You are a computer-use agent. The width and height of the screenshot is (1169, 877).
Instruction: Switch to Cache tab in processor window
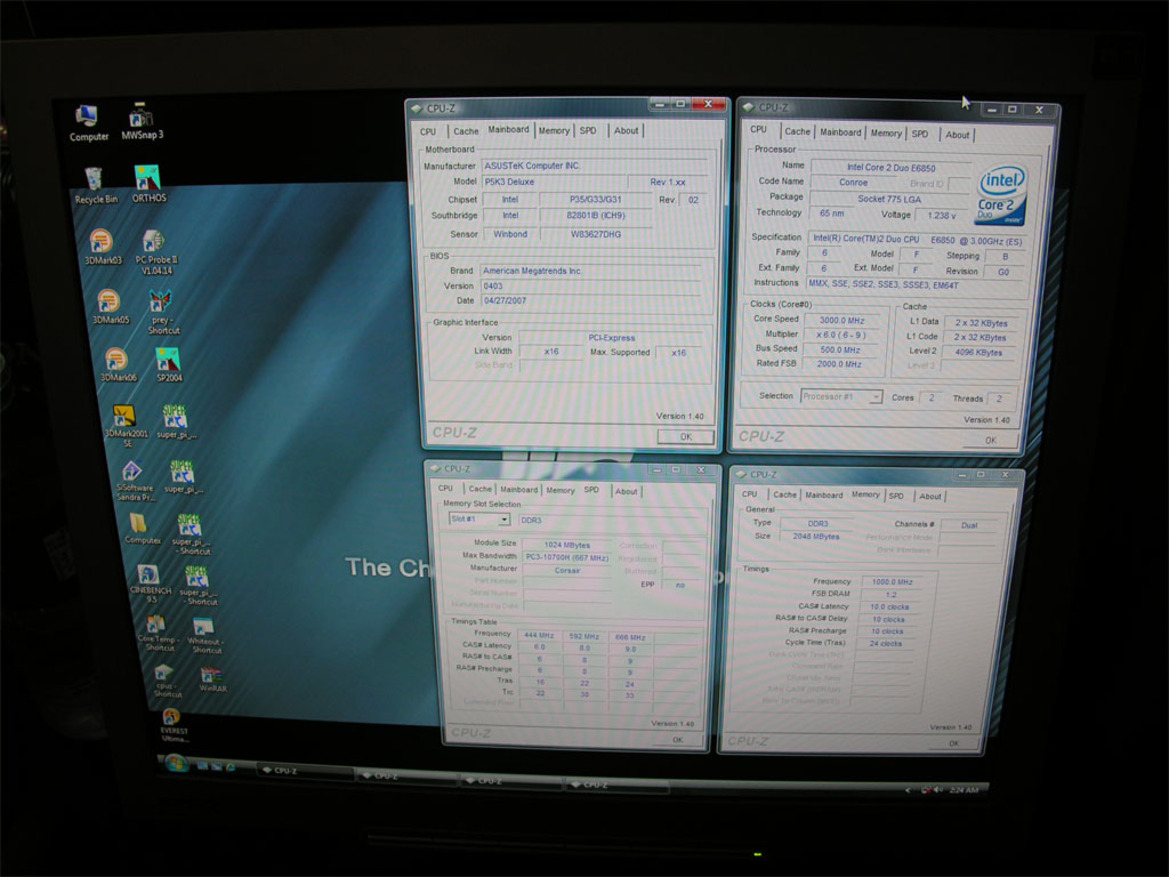coord(797,131)
